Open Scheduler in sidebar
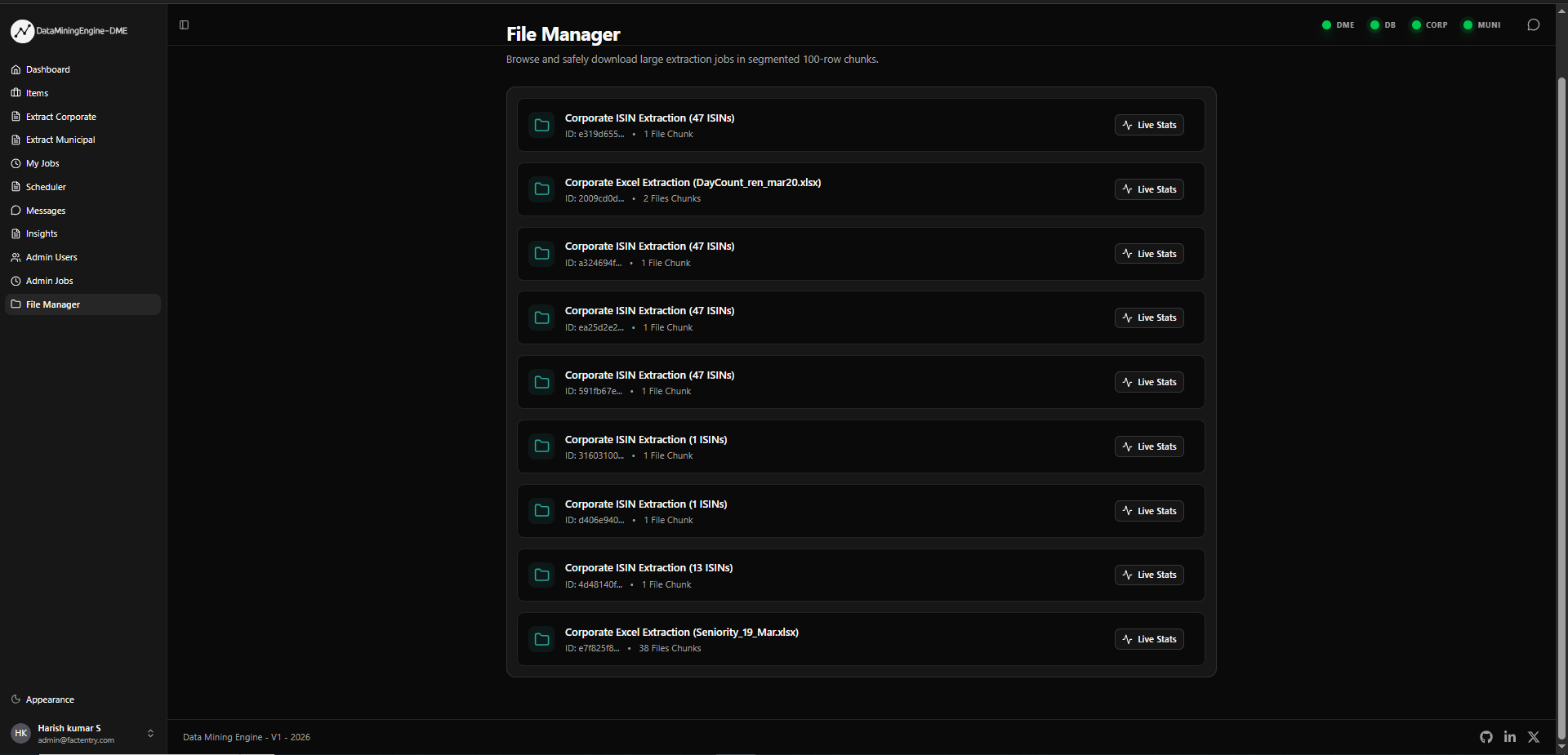This screenshot has height=755, width=1568. tap(82, 187)
